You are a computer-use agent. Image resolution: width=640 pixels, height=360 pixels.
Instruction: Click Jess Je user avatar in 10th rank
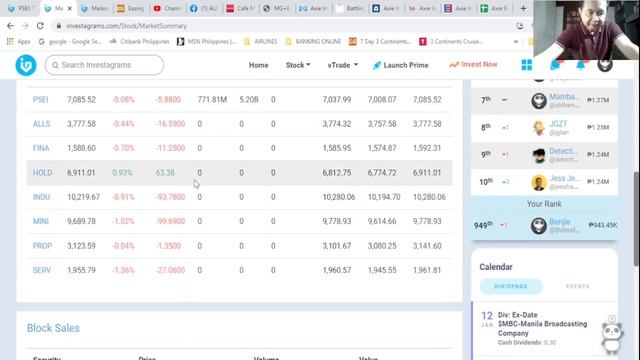(539, 182)
